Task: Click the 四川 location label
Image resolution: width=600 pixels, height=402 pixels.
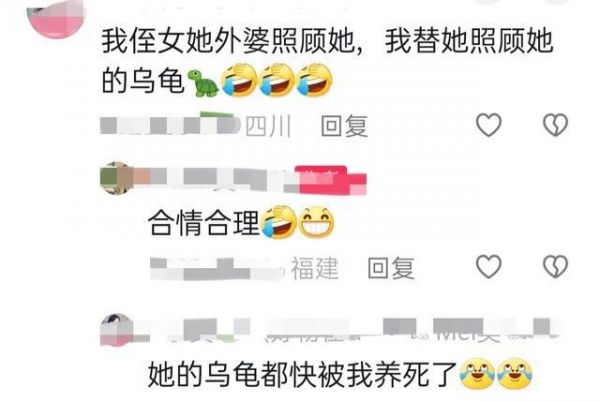Action: point(268,126)
